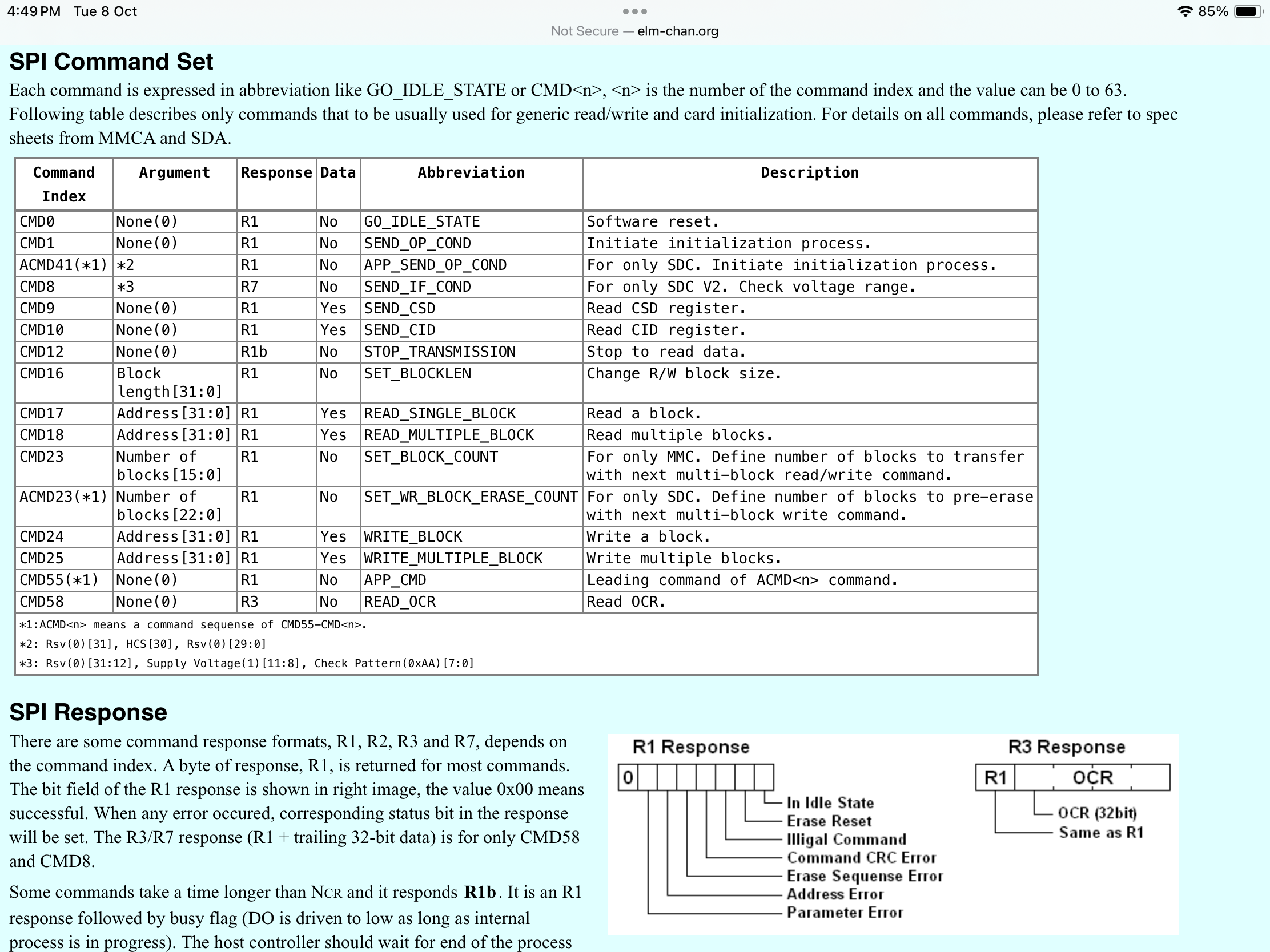Viewport: 1270px width, 952px height.
Task: Click footnote *3 about Check Pattern
Action: click(x=247, y=663)
